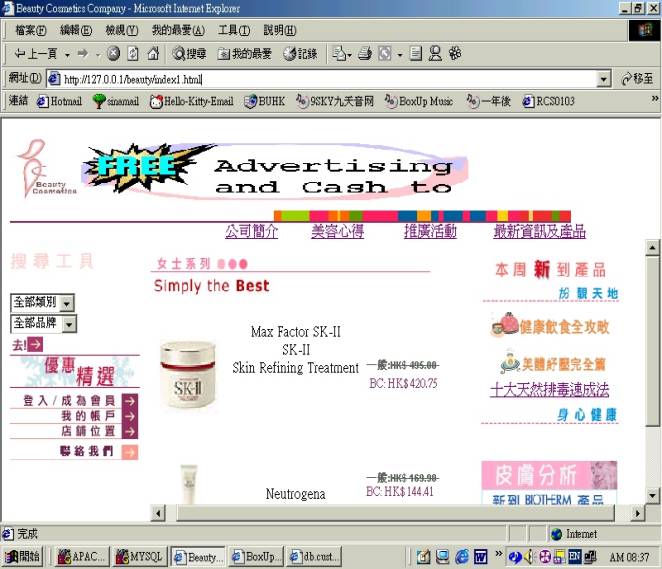Click the Word icon in the quick launch
662x569 pixels.
coord(481,557)
